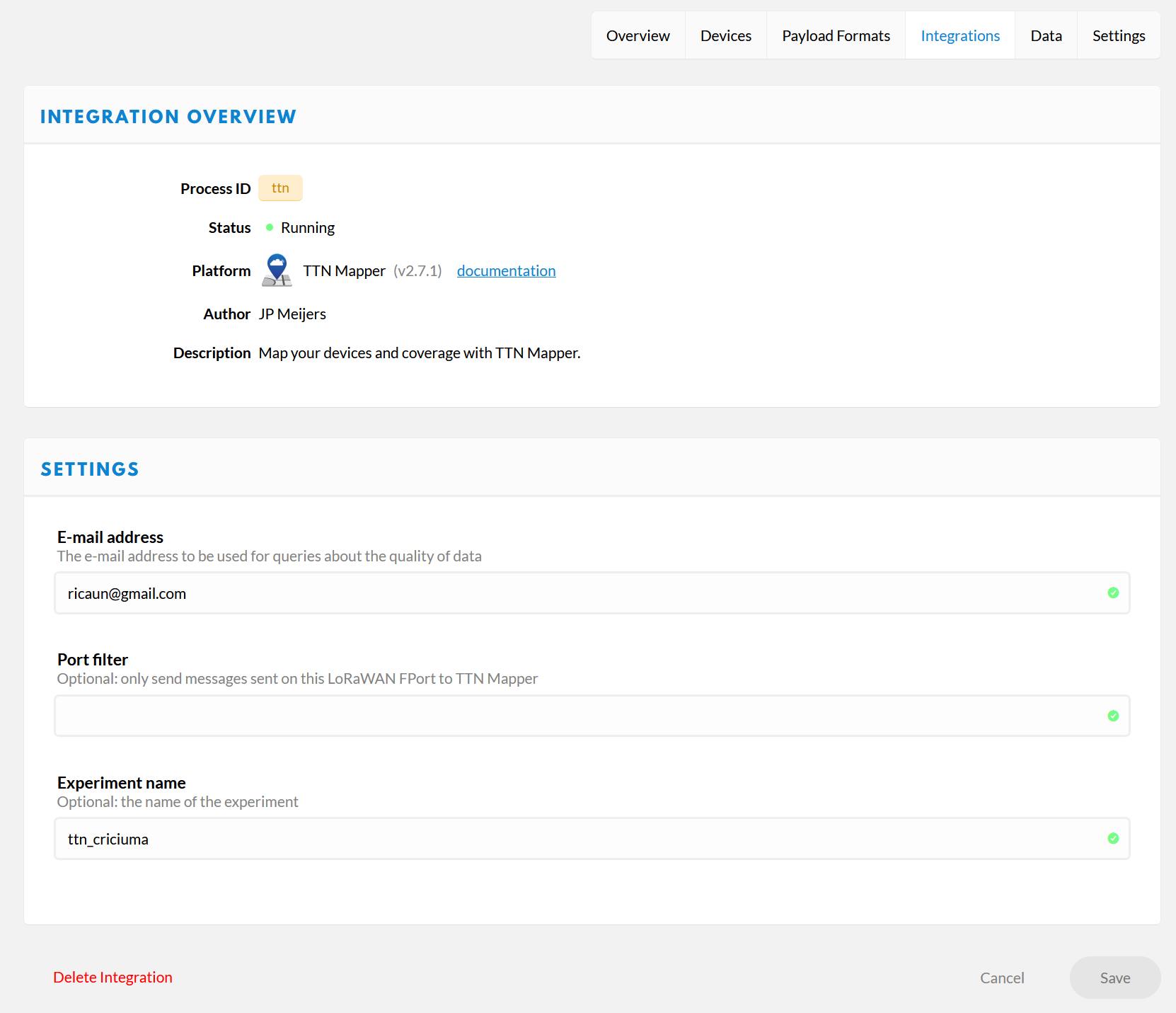The height and width of the screenshot is (1013, 1176).
Task: Click the 'TTN Mapper' platform name
Action: click(344, 270)
